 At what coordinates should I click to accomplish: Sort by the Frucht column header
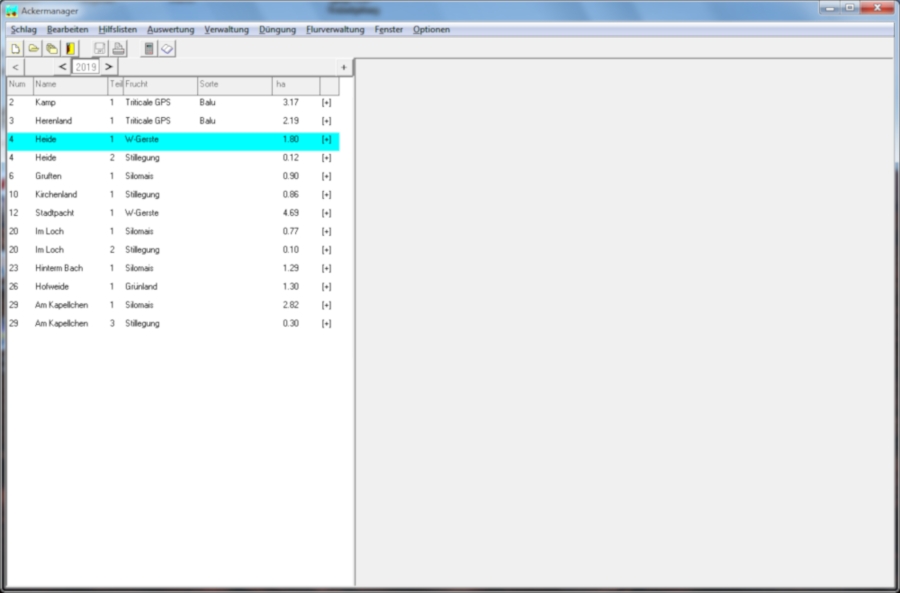(x=158, y=85)
